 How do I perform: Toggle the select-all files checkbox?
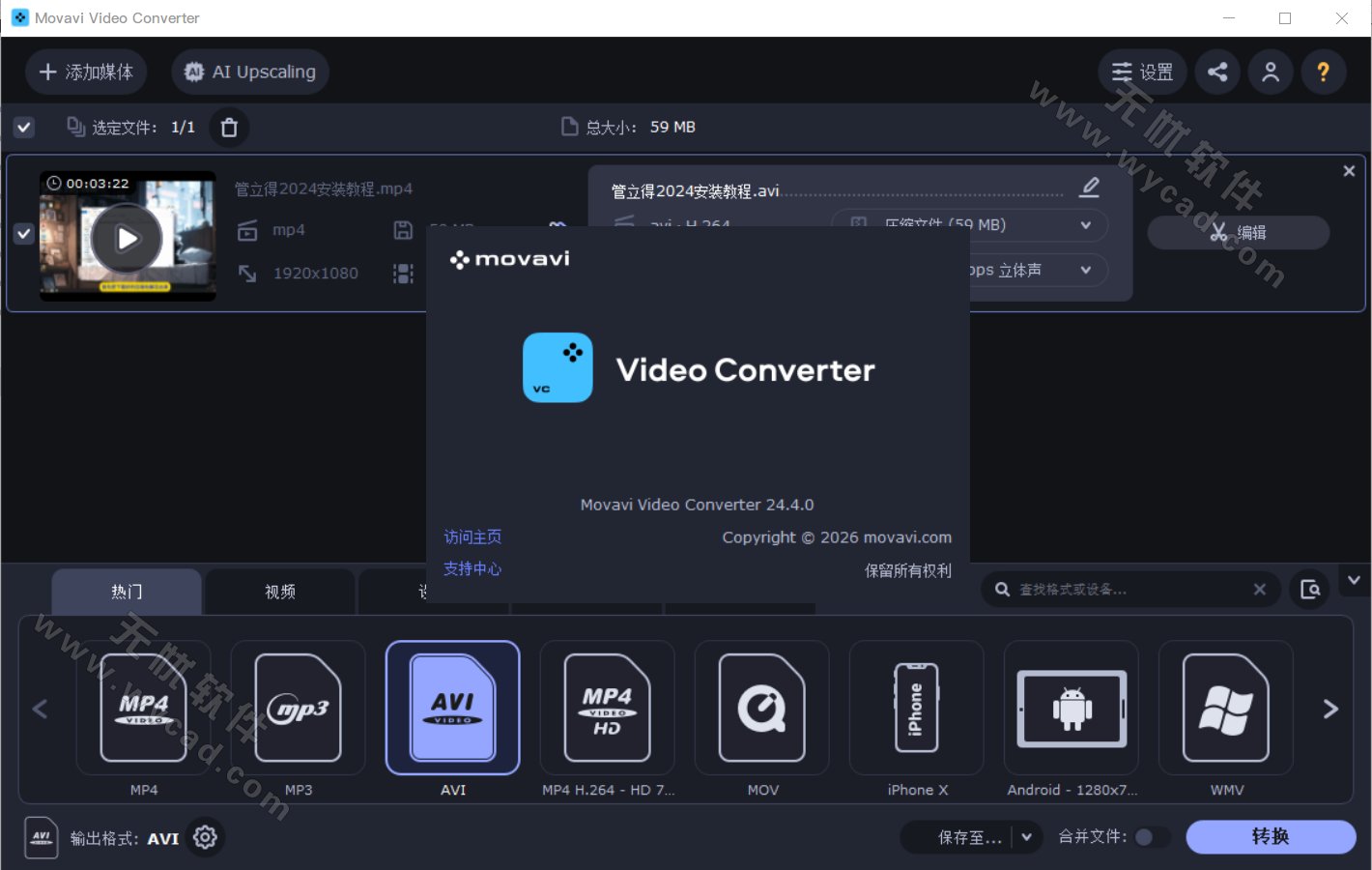coord(24,127)
